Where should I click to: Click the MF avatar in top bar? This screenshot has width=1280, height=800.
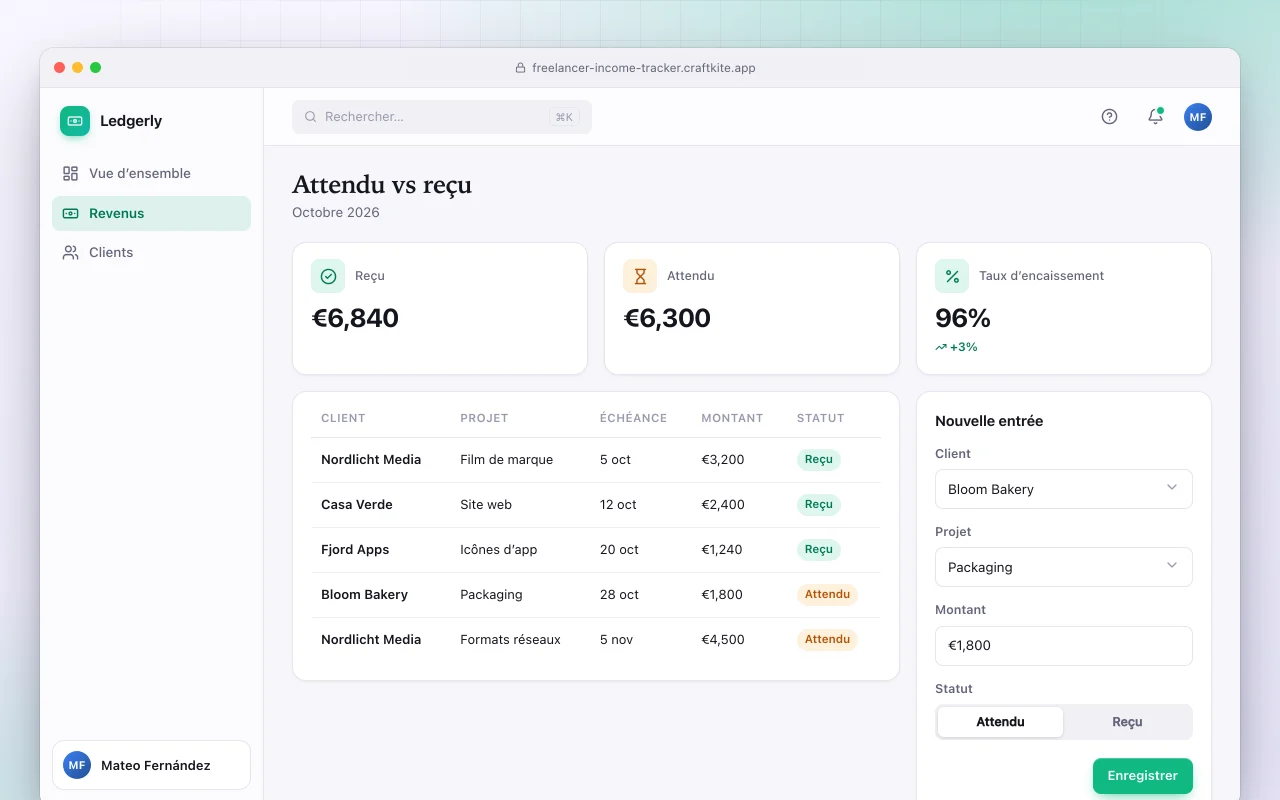click(x=1198, y=117)
